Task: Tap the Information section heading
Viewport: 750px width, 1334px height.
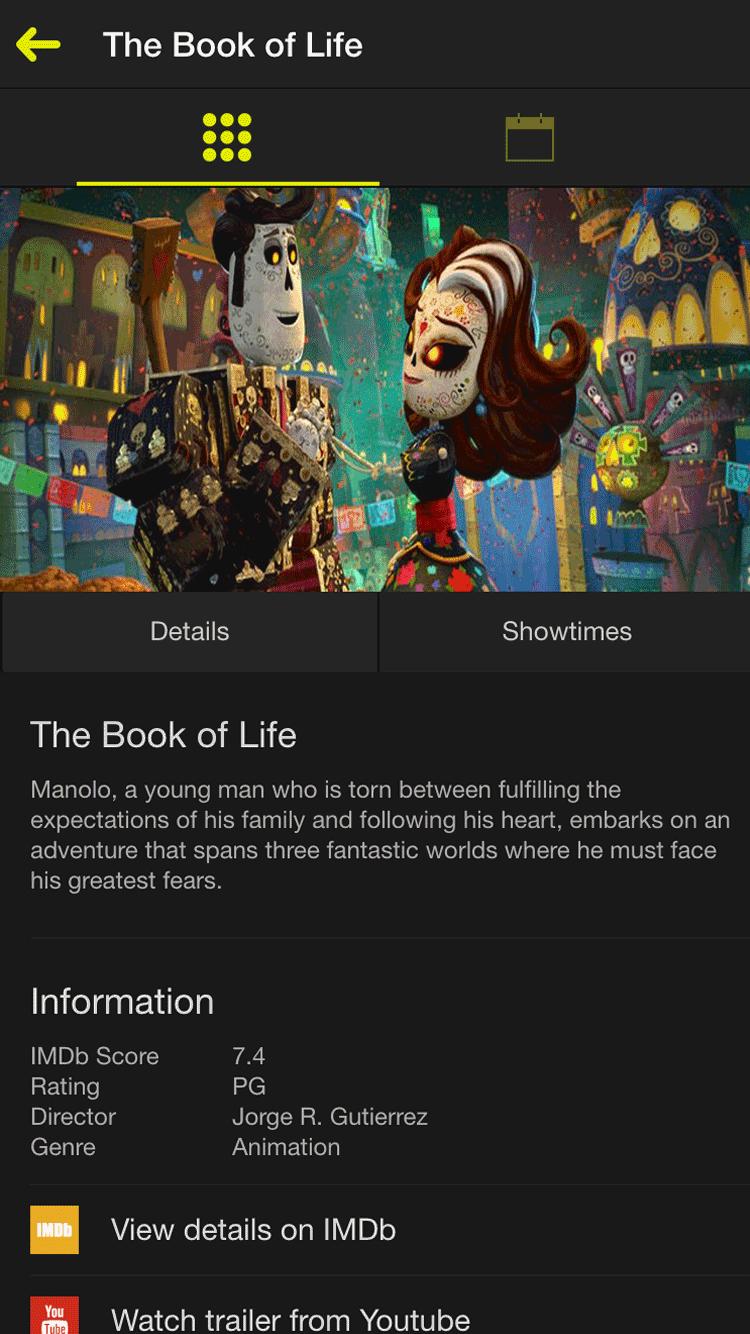Action: click(x=122, y=1001)
